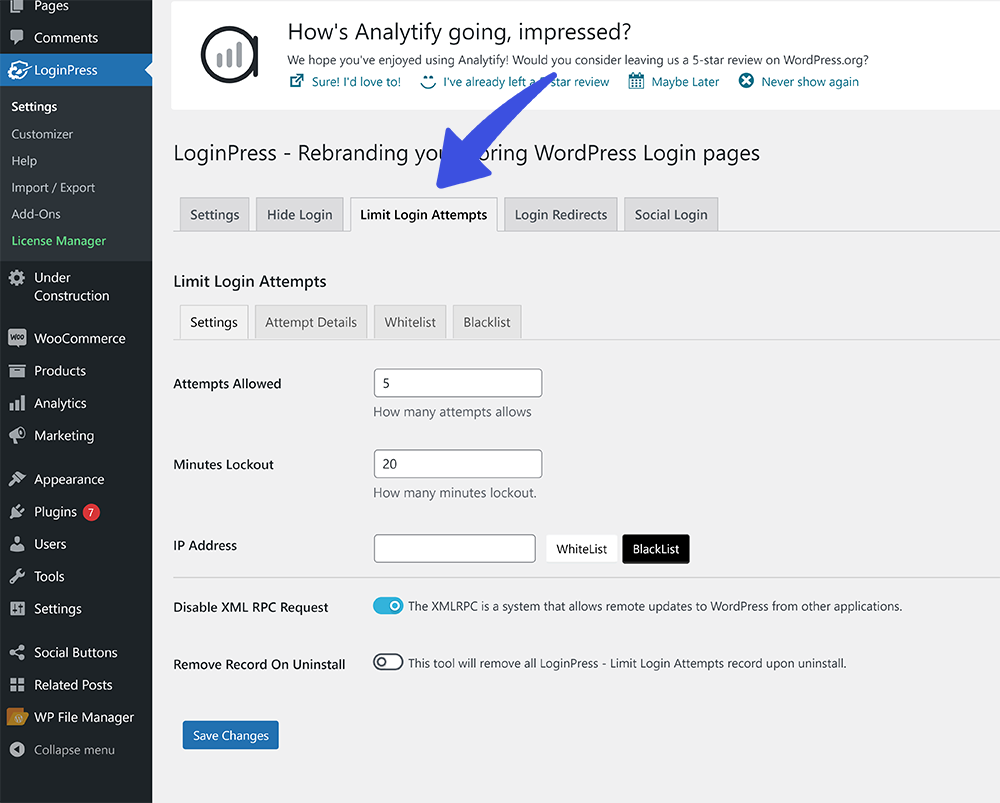This screenshot has width=1000, height=803.
Task: Click the Tools wrench icon
Action: (x=17, y=576)
